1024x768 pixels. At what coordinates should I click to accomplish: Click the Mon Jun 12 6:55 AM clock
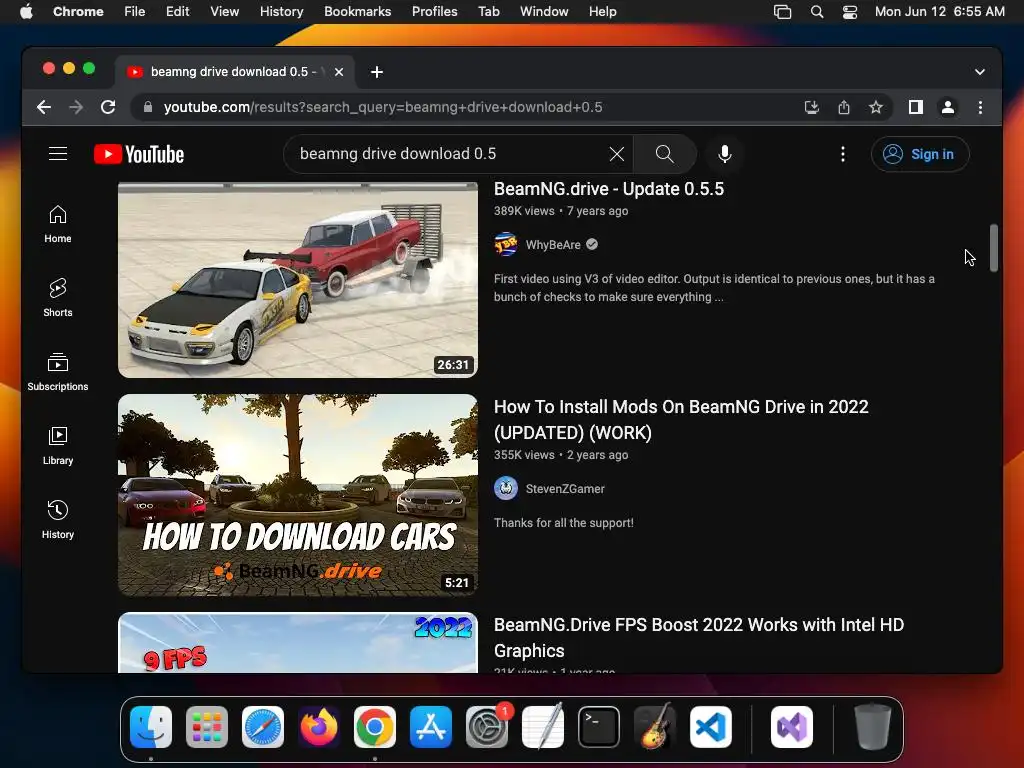pyautogui.click(x=939, y=11)
